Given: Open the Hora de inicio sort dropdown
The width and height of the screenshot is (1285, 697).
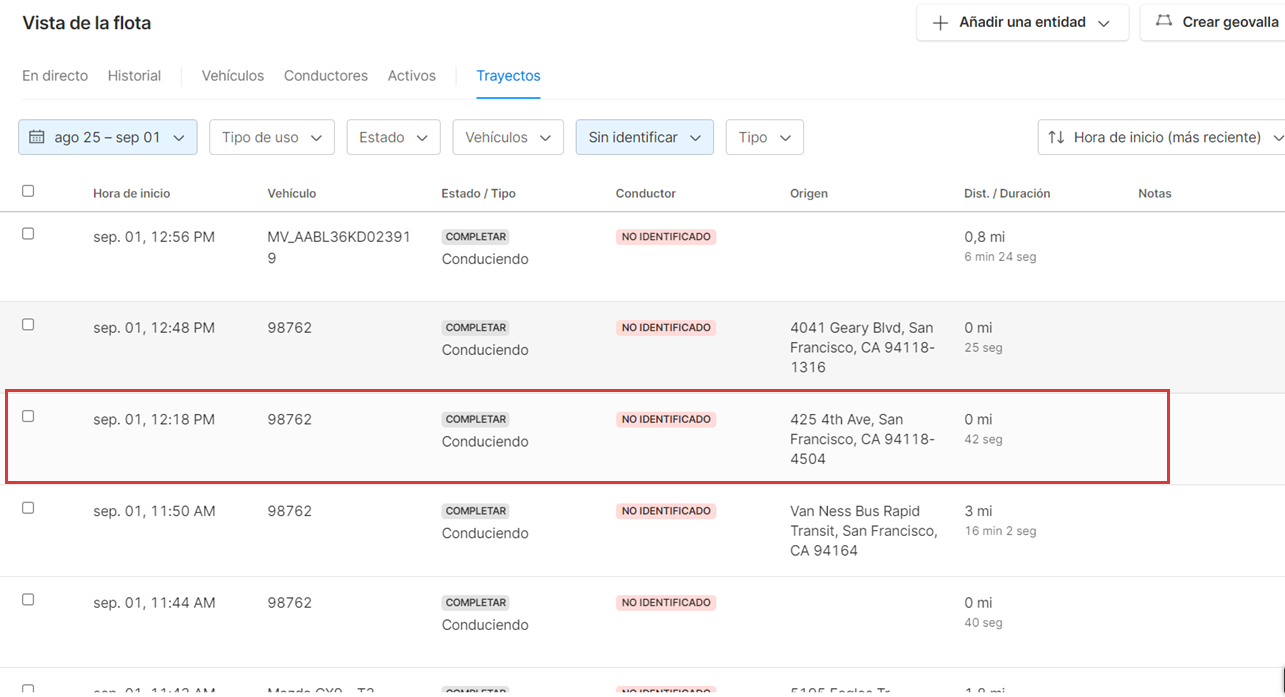Looking at the screenshot, I should point(1162,138).
